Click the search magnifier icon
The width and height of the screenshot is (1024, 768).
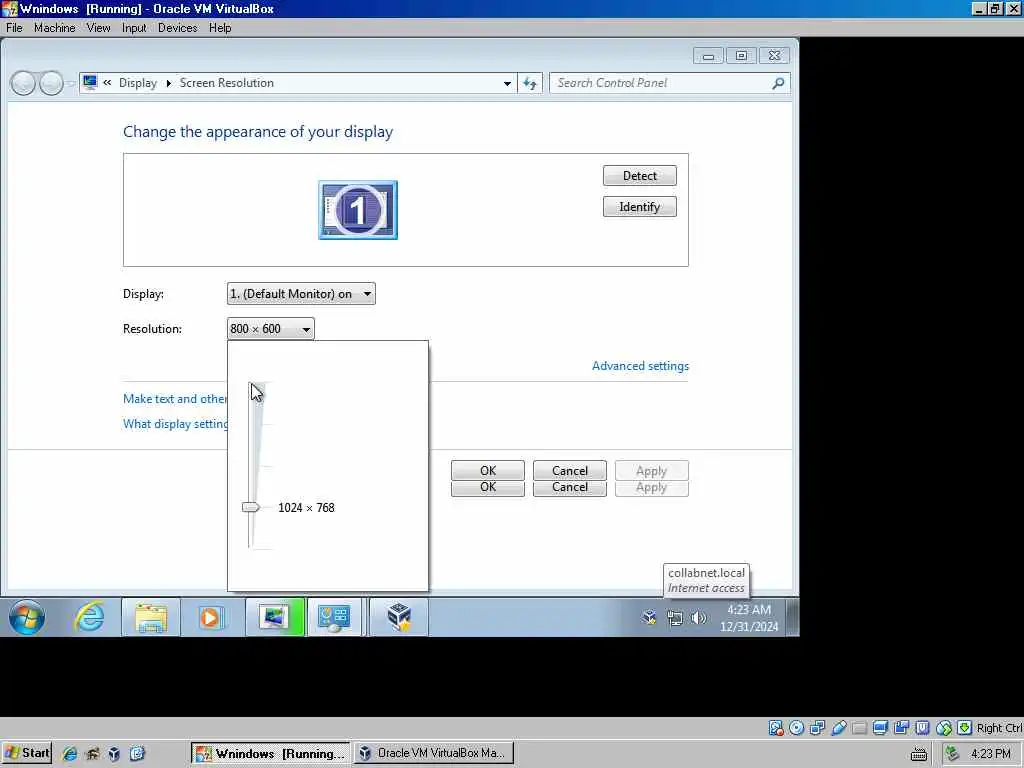coord(778,83)
